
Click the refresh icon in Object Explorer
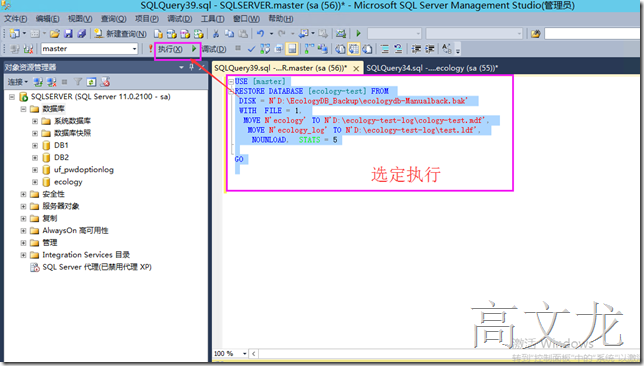tap(91, 82)
